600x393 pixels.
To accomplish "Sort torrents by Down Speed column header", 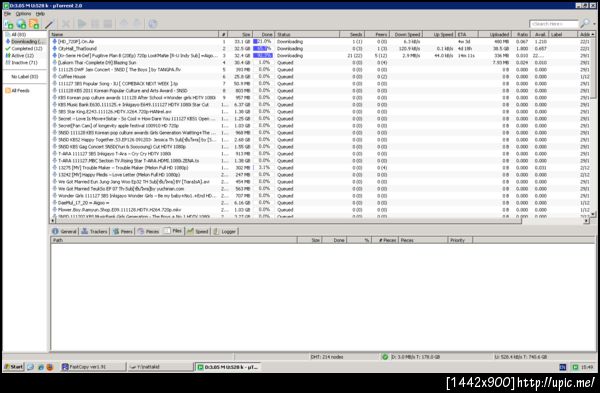I will coord(406,34).
